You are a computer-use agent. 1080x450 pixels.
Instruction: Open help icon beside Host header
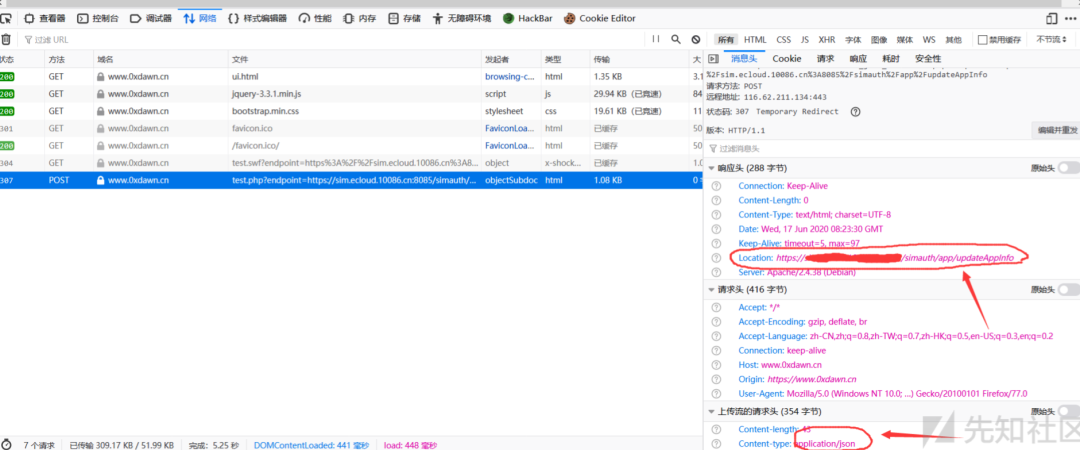click(716, 365)
